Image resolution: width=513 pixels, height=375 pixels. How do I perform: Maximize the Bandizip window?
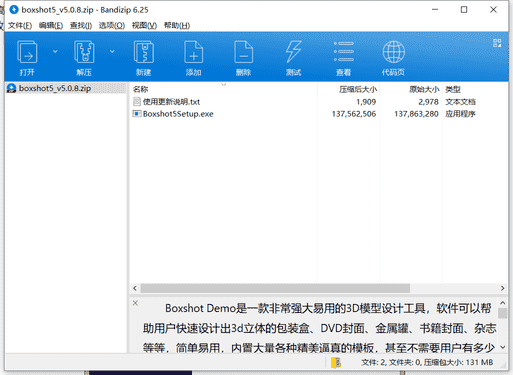coord(464,10)
